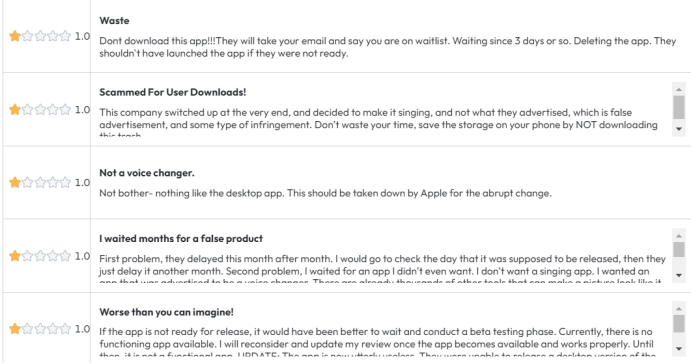Viewport: 691px width, 364px height.
Task: Click scrollbar thumb in I waited months review
Action: tap(679, 249)
